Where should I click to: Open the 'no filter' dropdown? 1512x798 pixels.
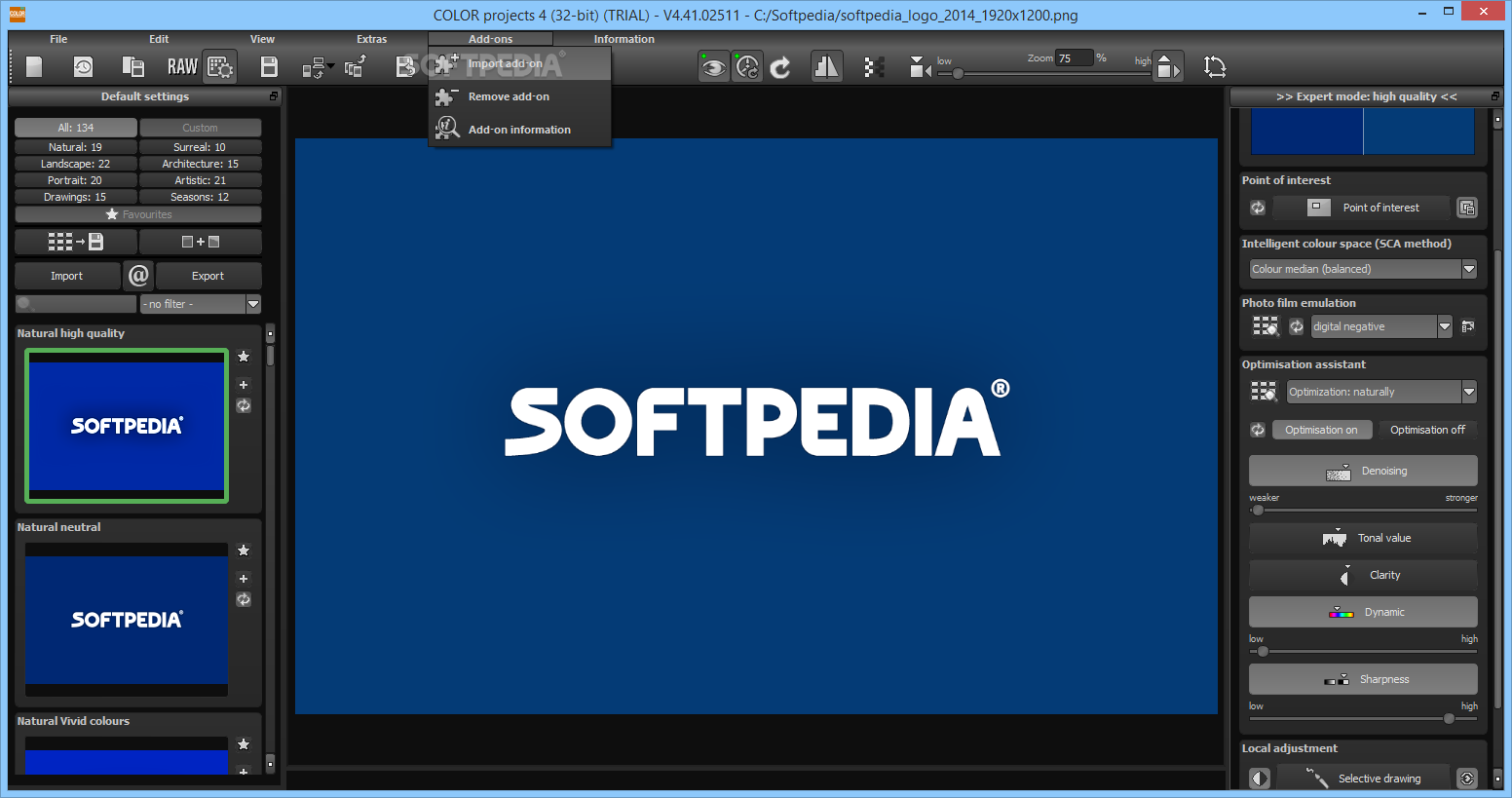coord(201,304)
